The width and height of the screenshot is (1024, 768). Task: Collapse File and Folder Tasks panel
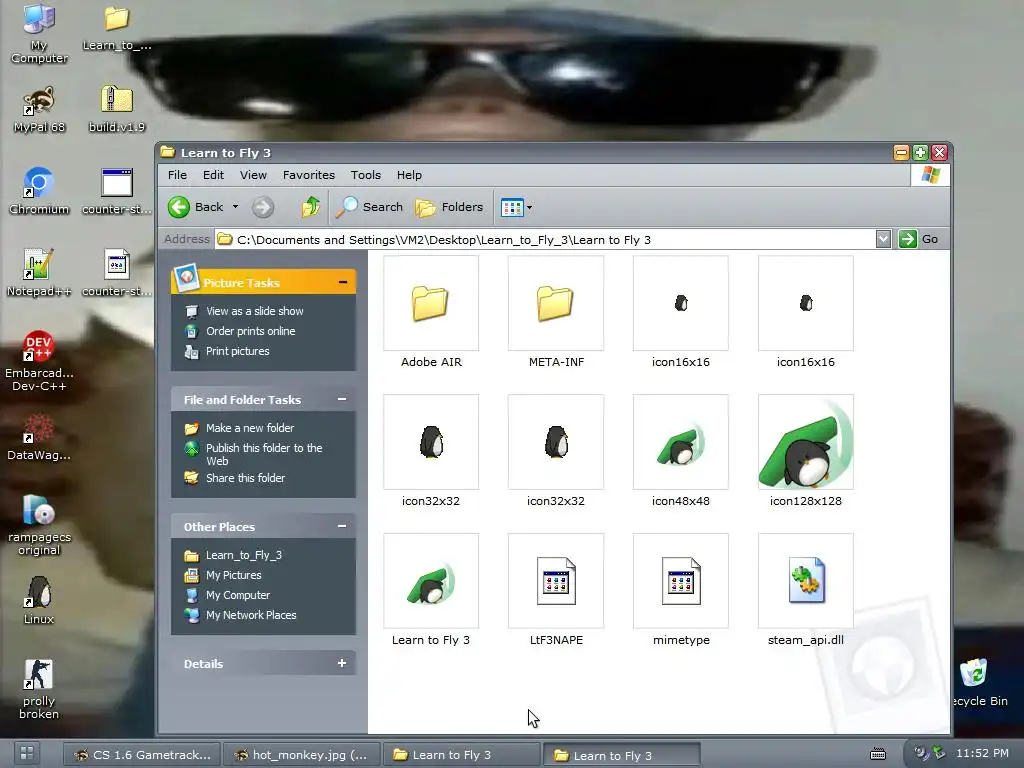point(342,399)
